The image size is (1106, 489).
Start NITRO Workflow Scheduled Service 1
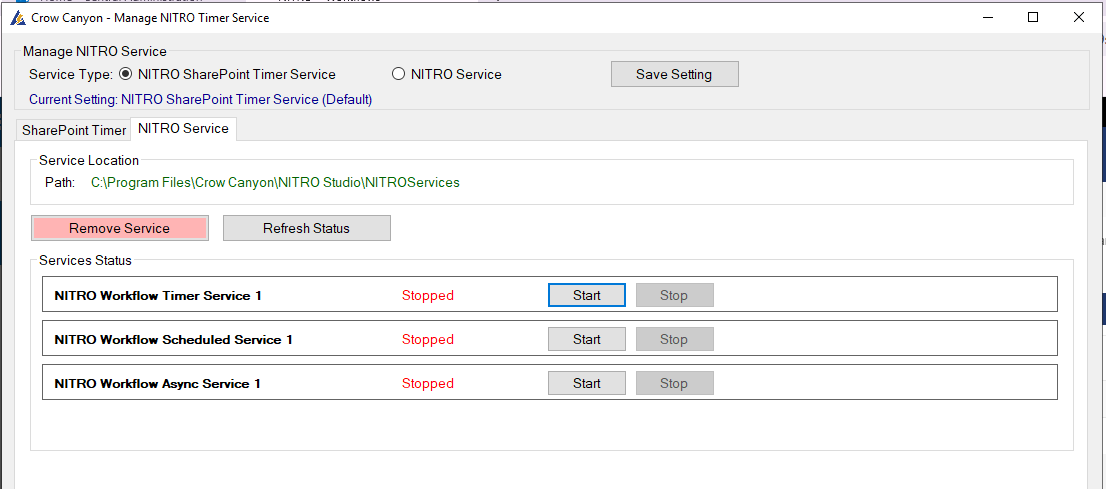coord(587,339)
